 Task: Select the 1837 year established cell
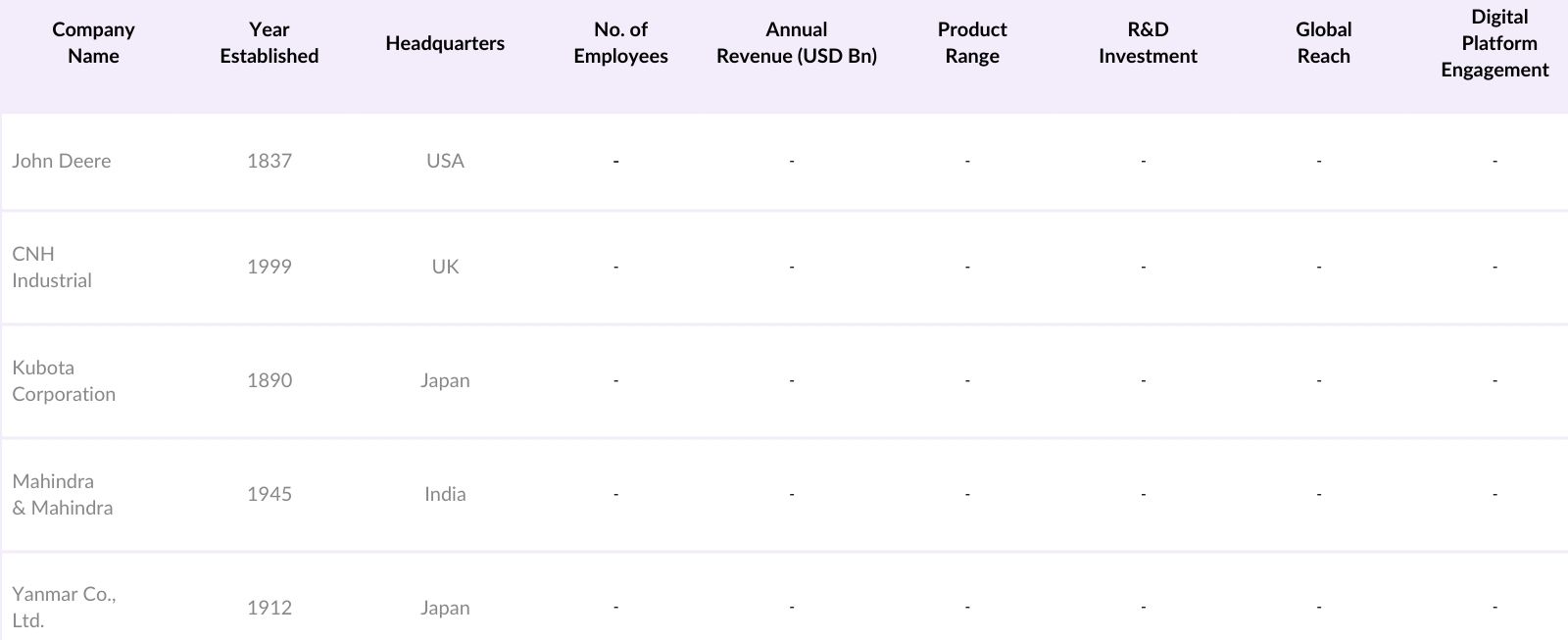269,161
